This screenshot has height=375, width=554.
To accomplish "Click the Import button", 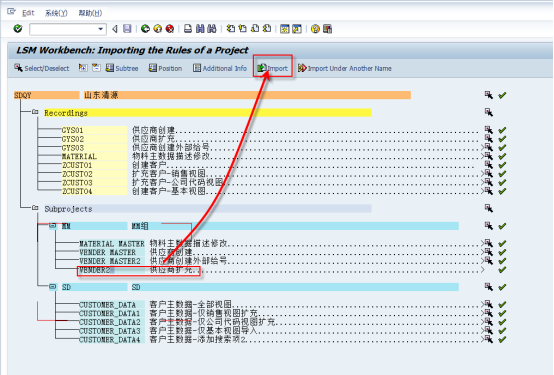I will point(272,68).
